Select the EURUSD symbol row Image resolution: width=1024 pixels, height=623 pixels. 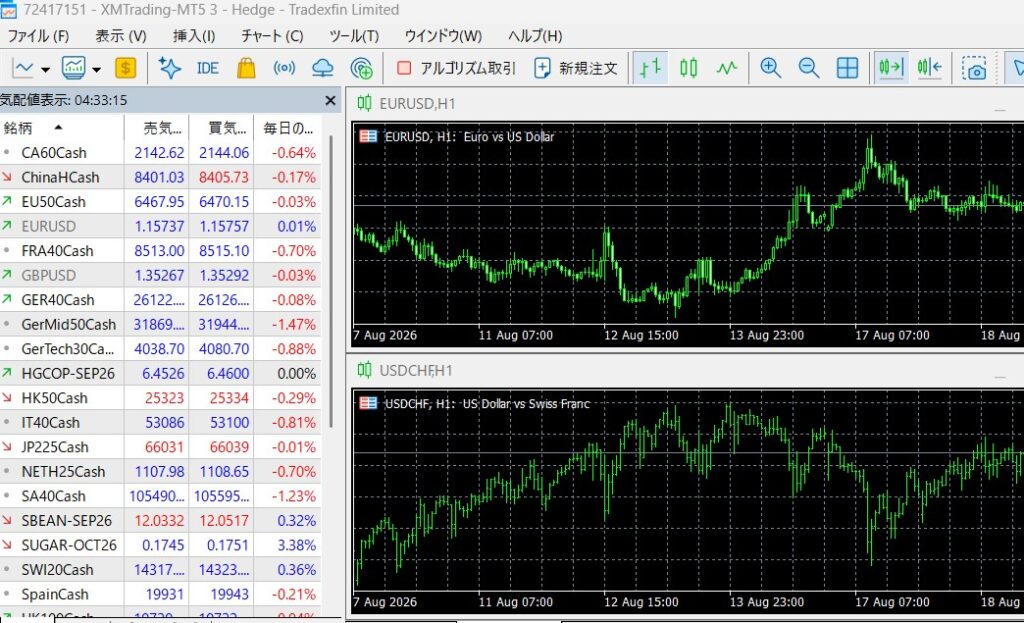pos(160,226)
